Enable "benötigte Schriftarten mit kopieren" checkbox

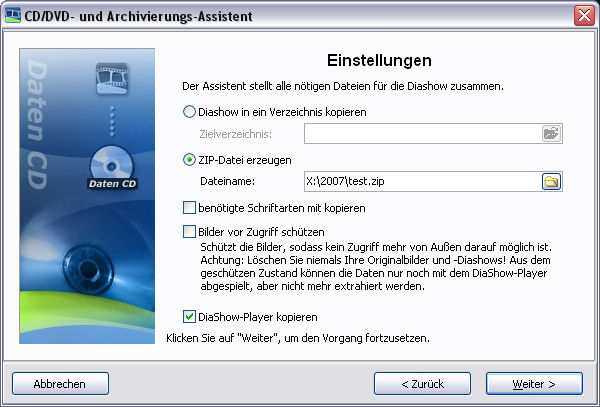[x=190, y=208]
